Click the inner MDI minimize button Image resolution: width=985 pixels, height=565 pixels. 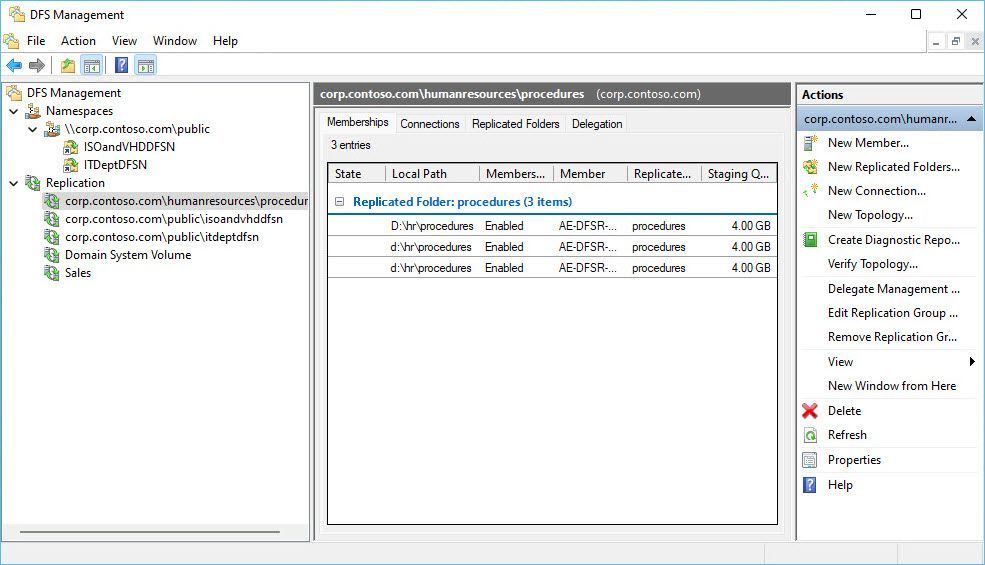point(936,41)
